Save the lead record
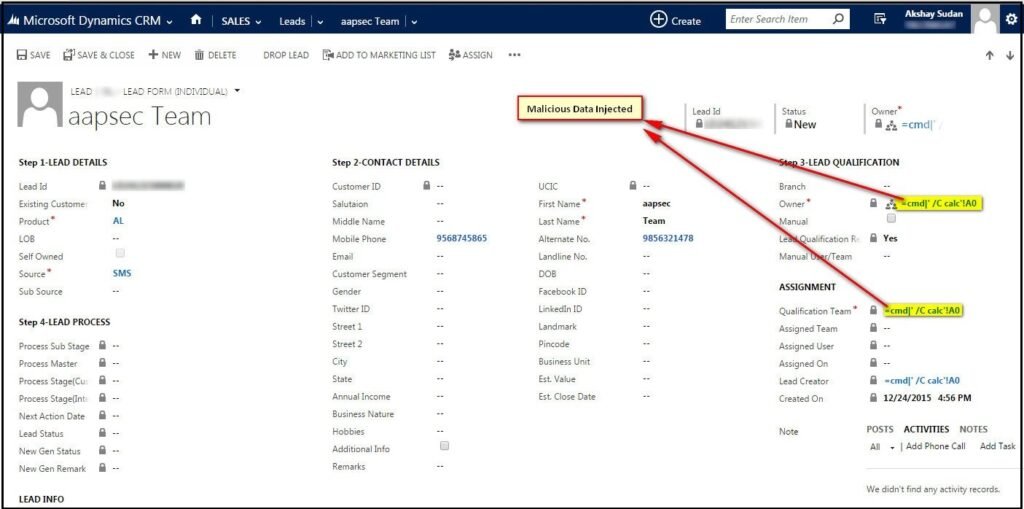 pos(33,56)
